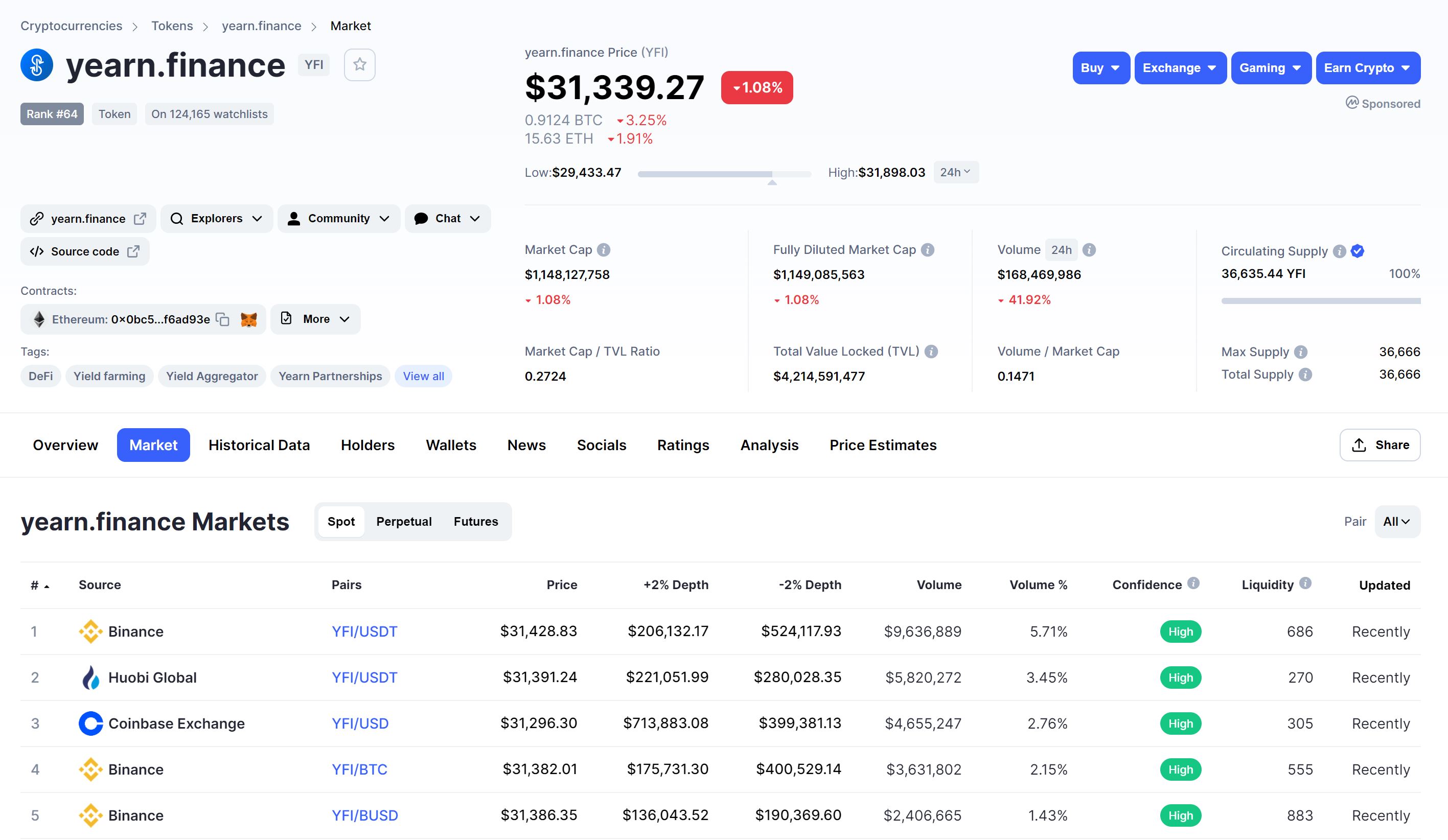Open the Historical Data tab
This screenshot has height=840, width=1448.
[x=259, y=445]
